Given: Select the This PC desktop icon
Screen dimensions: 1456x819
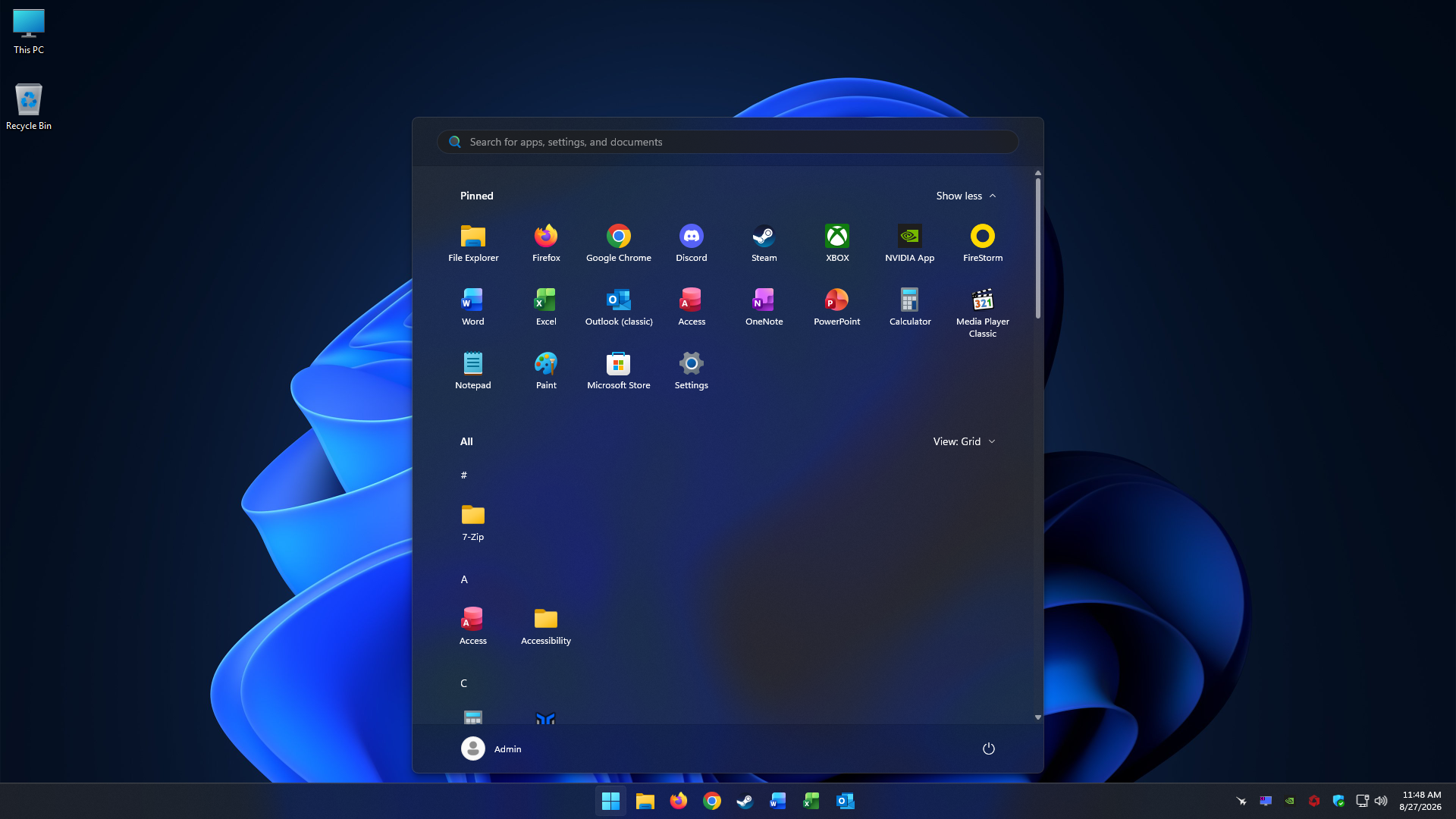Looking at the screenshot, I should tap(29, 32).
